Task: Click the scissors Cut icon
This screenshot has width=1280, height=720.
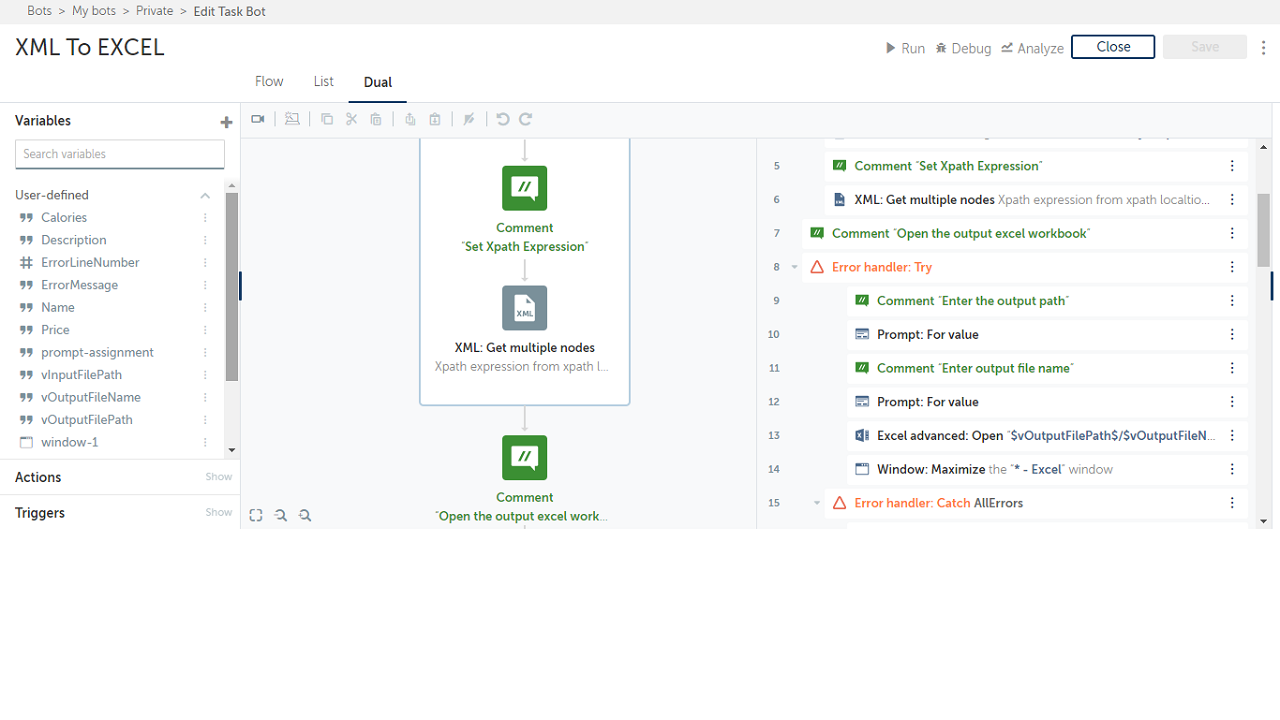Action: point(351,119)
